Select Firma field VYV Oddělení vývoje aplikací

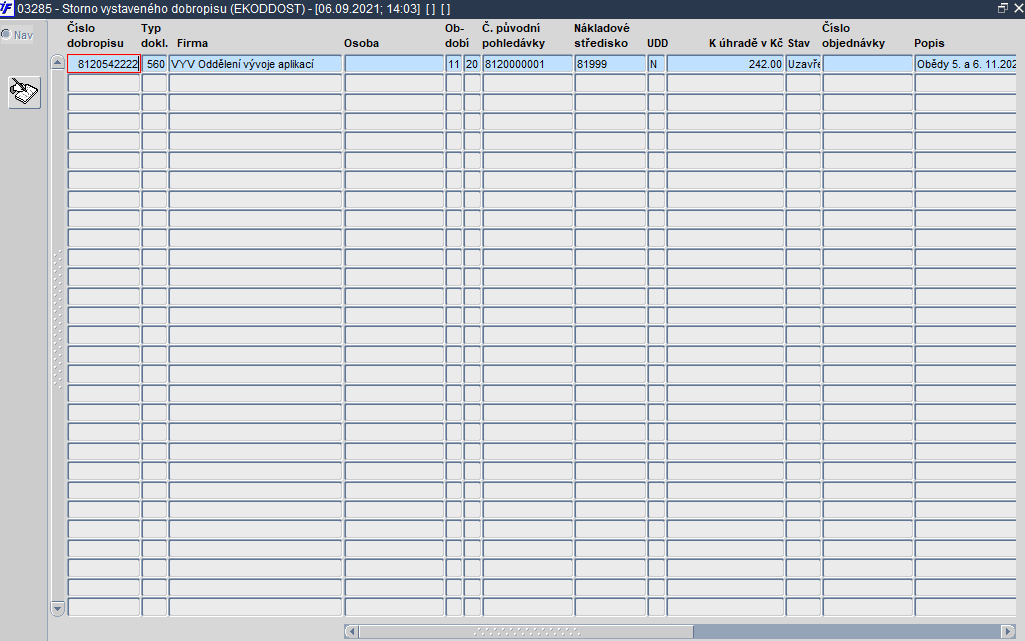256,64
